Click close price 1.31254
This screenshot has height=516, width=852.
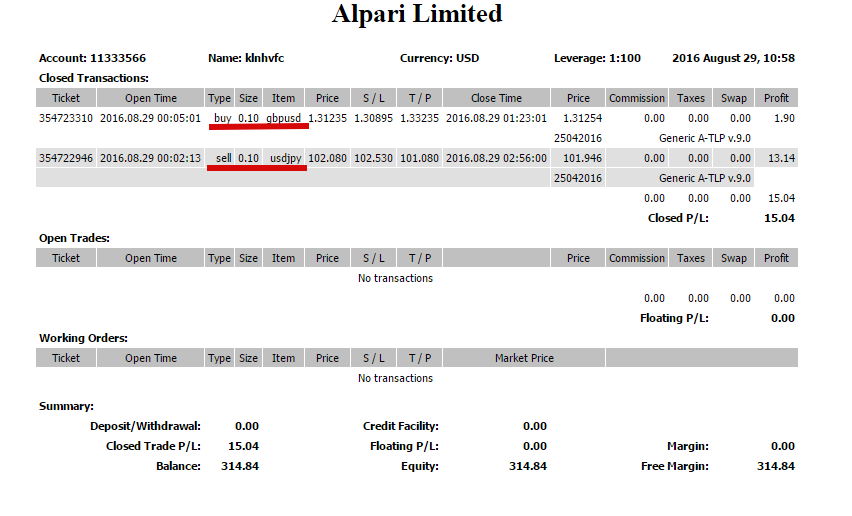click(x=582, y=118)
